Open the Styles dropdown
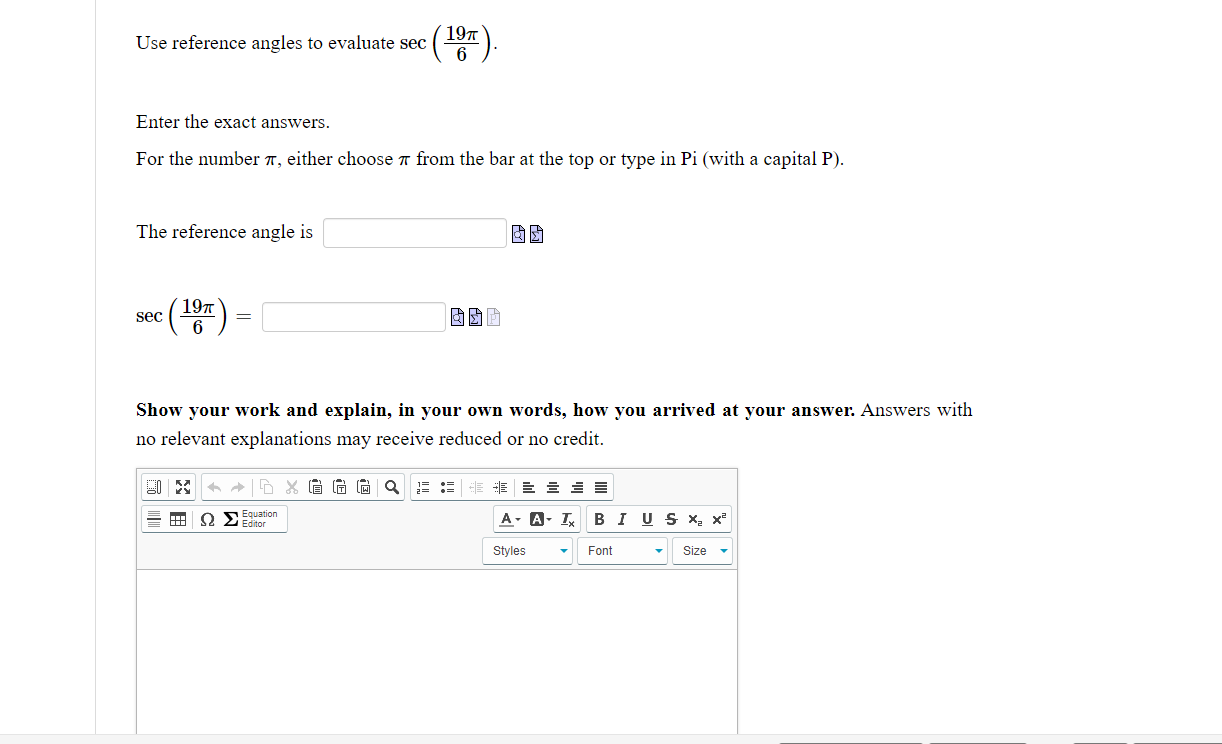Image resolution: width=1222 pixels, height=744 pixels. click(527, 550)
